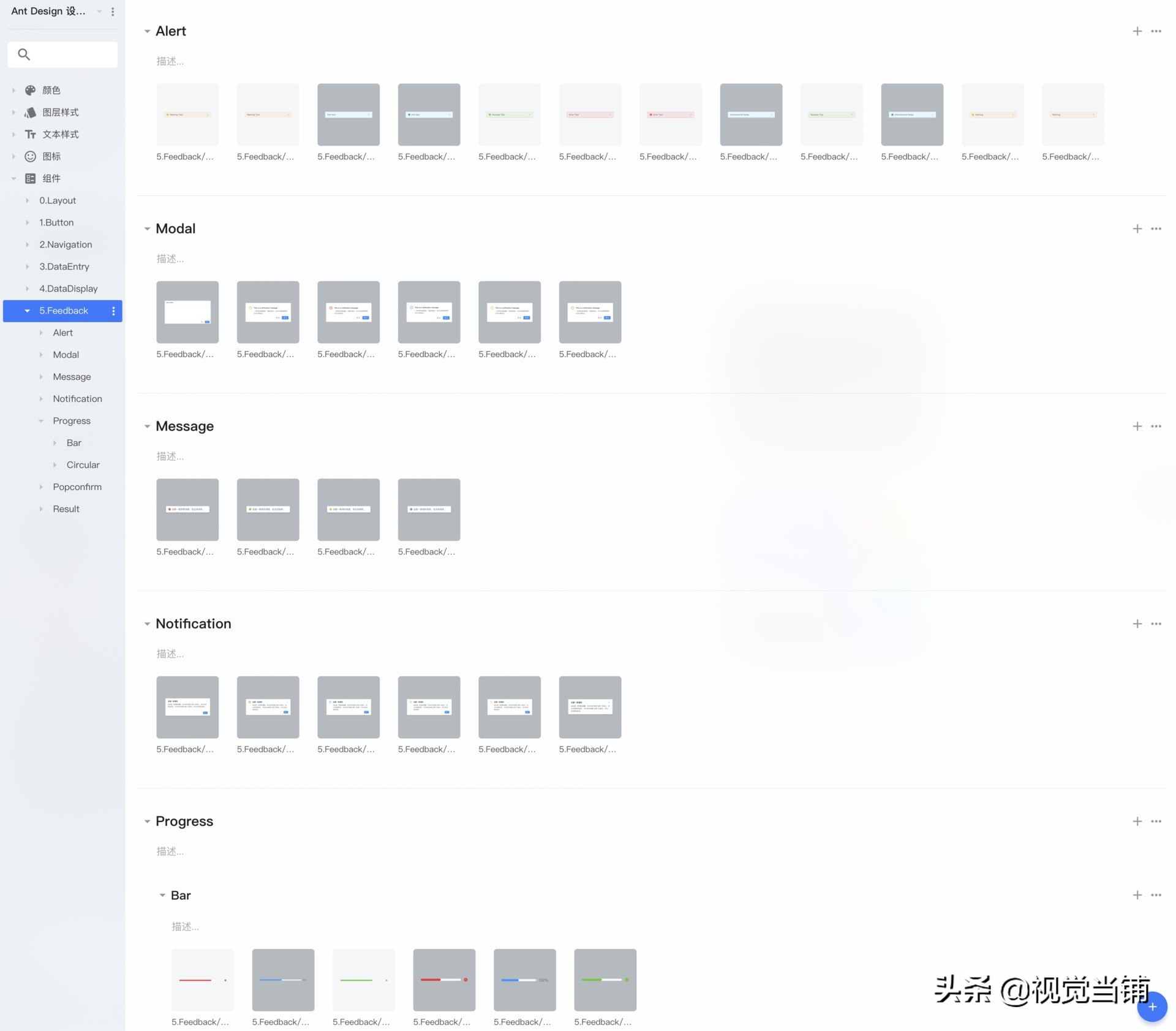Select the Result menu item in sidebar
Viewport: 1176px width, 1031px height.
click(65, 509)
